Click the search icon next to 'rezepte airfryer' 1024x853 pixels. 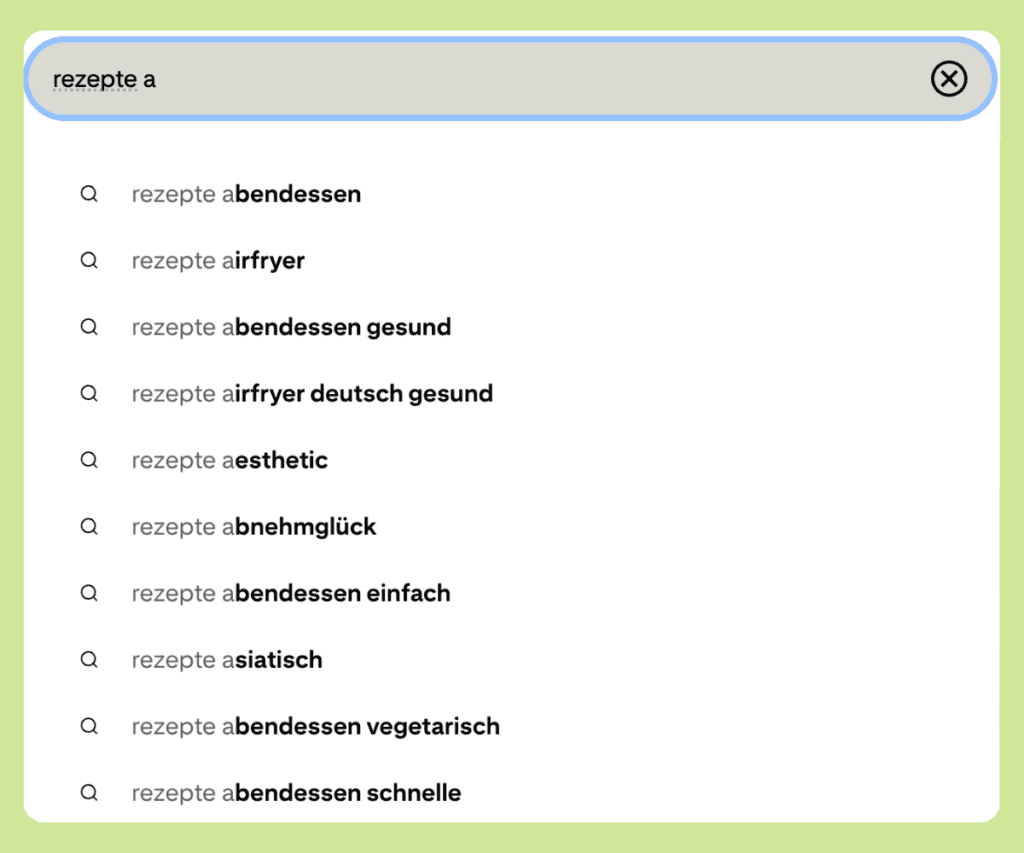[89, 261]
